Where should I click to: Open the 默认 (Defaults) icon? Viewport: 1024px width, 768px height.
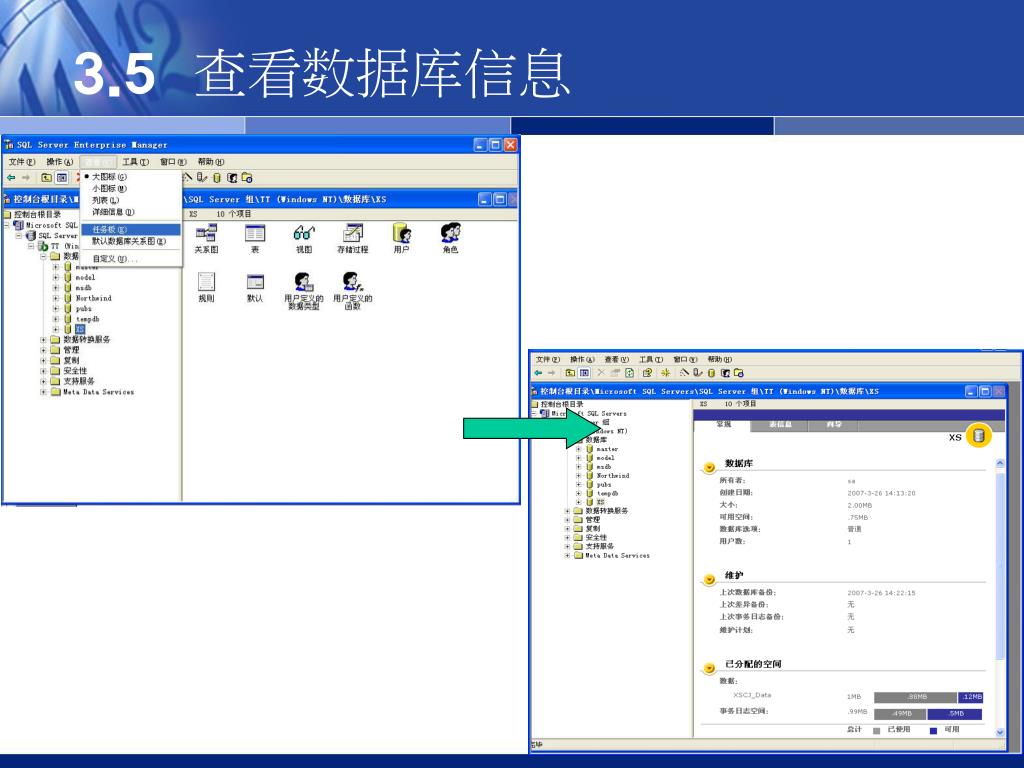255,287
